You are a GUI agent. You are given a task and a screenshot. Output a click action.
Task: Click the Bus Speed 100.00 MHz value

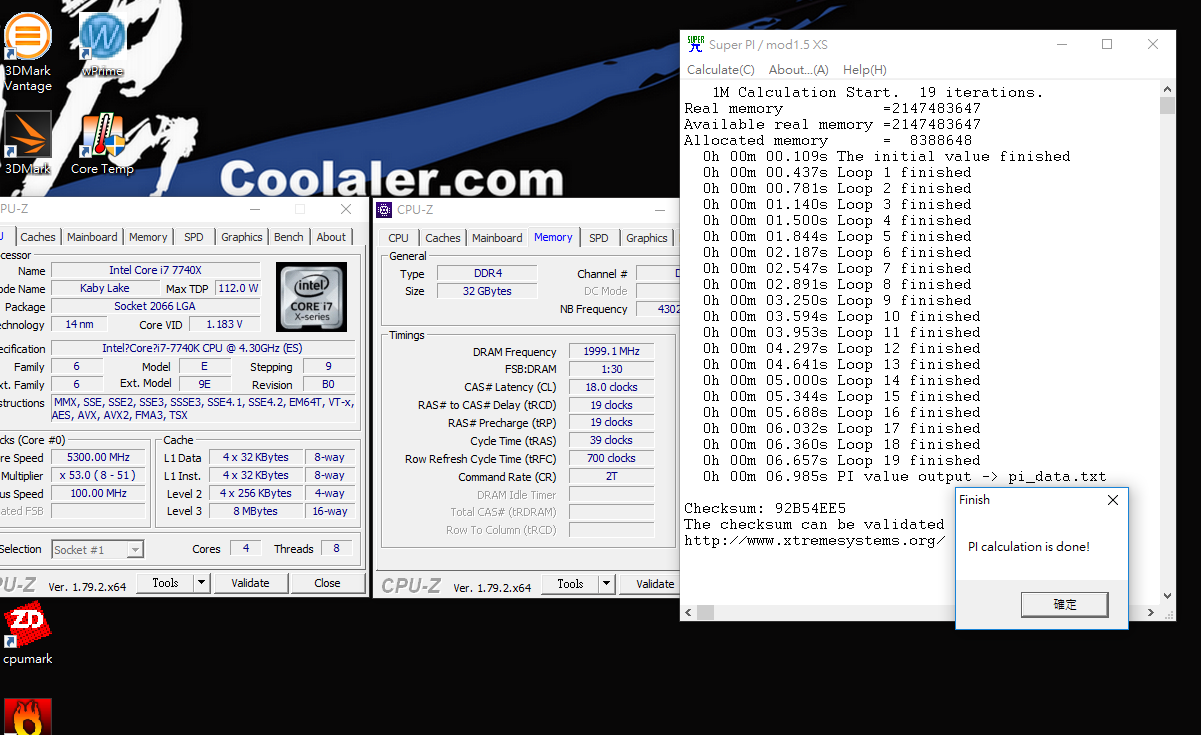pyautogui.click(x=98, y=493)
